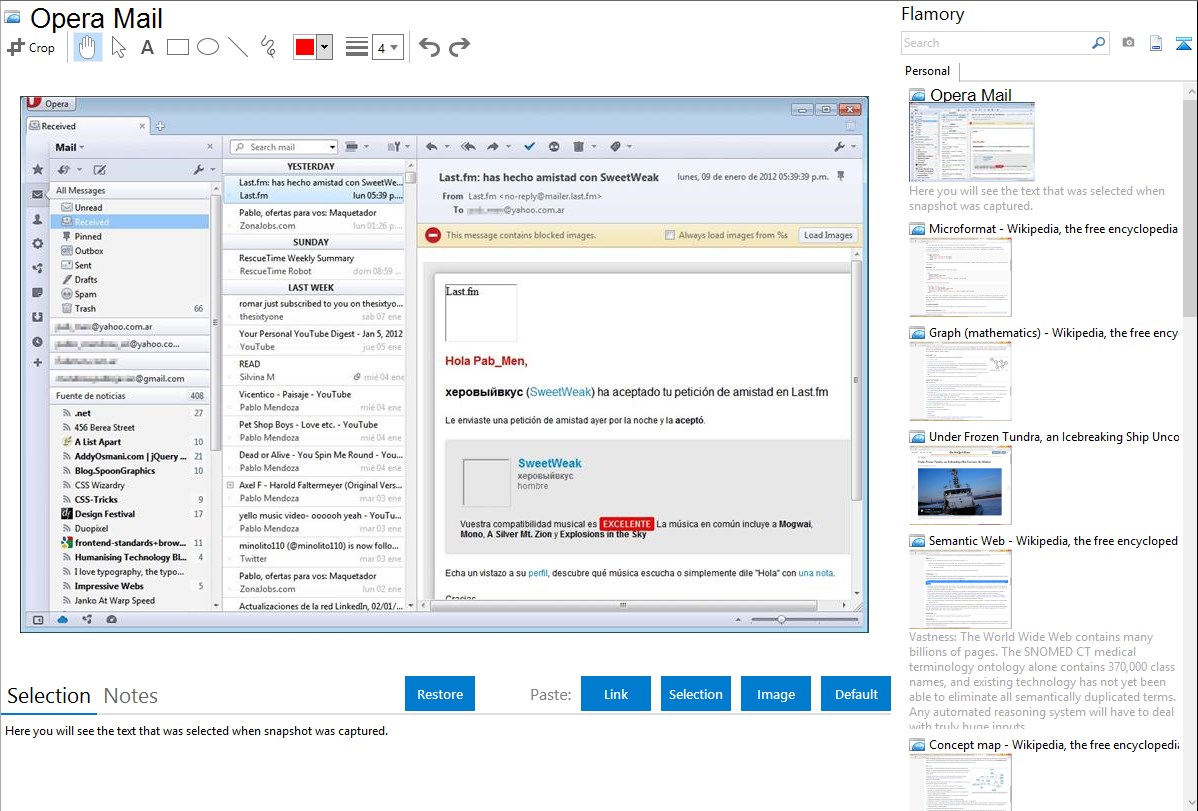The height and width of the screenshot is (811, 1198).
Task: Open the Your Personal YouTube Digest message
Action: pyautogui.click(x=314, y=340)
